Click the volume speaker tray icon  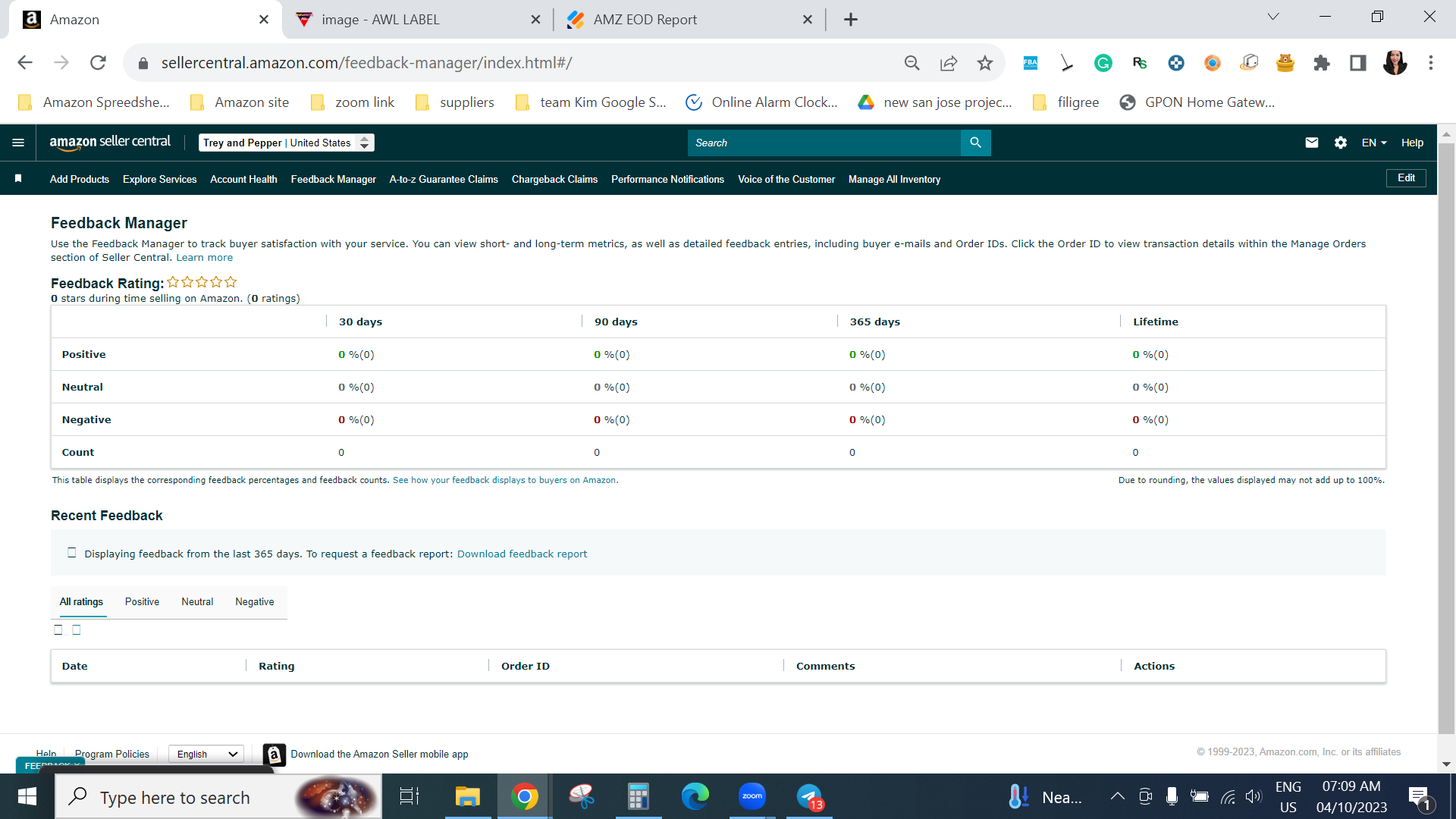1254,796
